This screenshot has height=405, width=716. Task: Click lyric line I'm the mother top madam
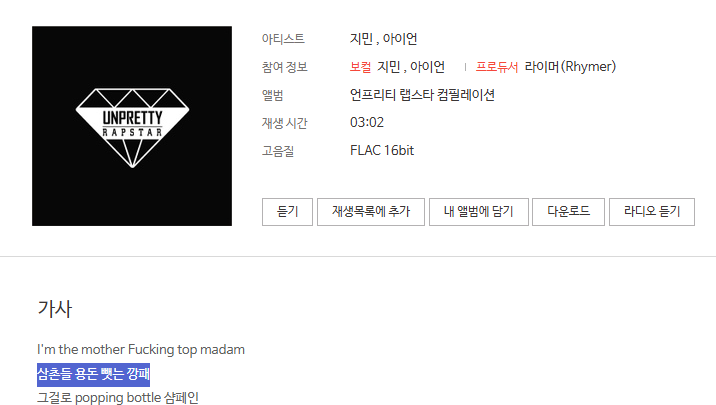coord(141,350)
